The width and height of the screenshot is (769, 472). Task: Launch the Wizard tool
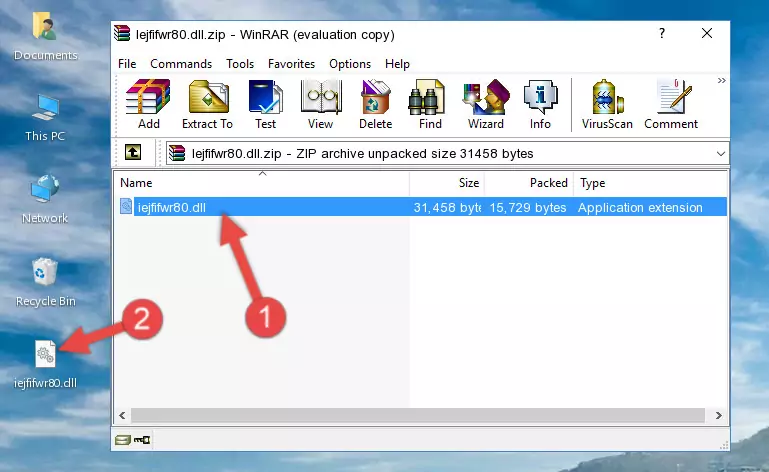(486, 104)
